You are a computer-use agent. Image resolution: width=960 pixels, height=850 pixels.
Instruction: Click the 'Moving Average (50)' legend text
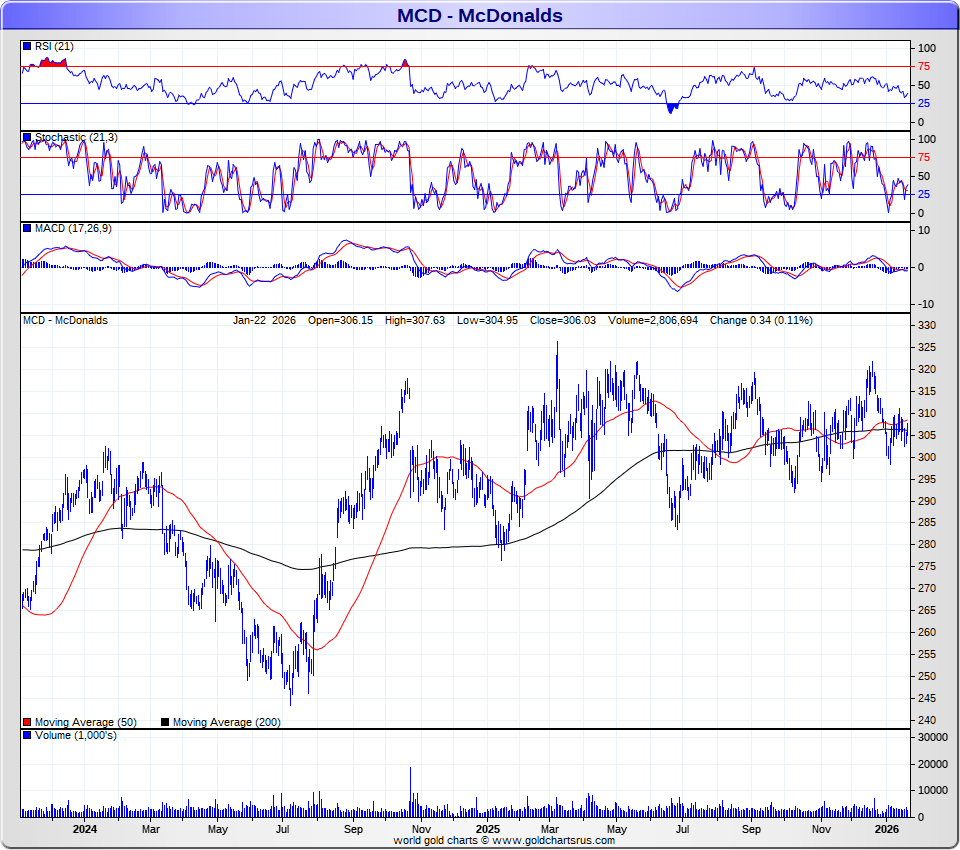[x=86, y=722]
